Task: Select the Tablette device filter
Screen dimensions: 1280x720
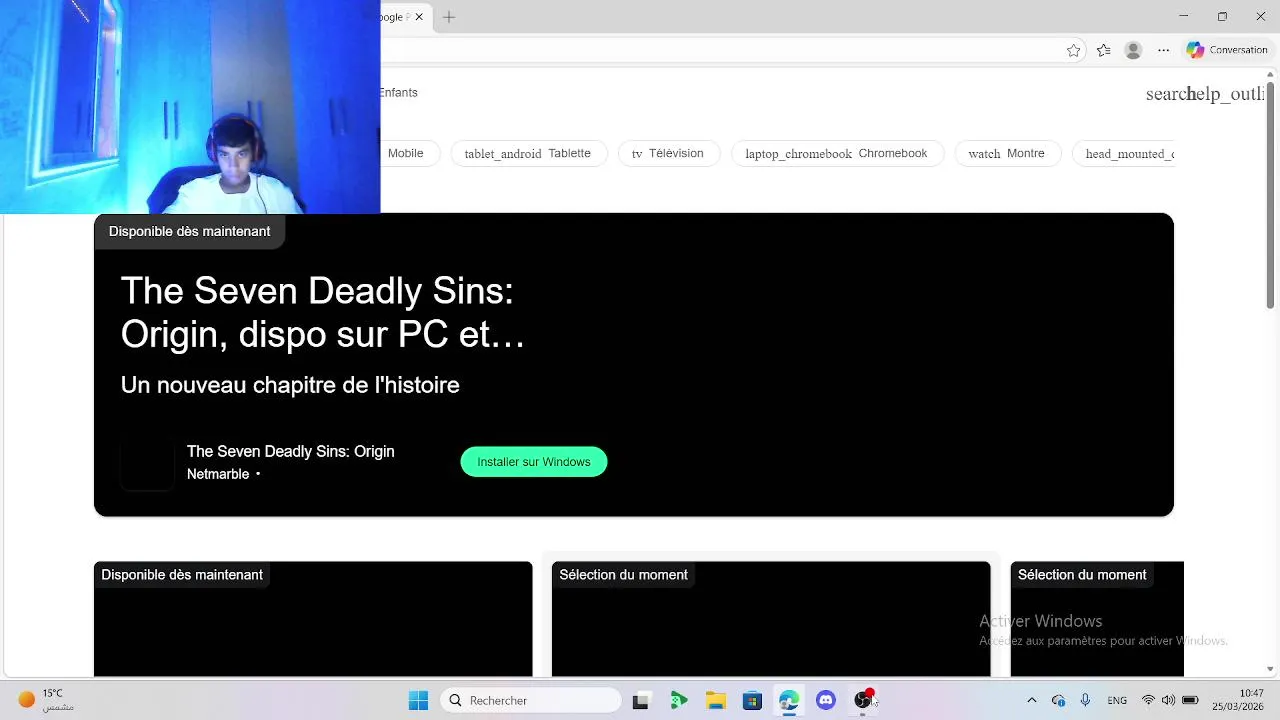Action: 528,153
